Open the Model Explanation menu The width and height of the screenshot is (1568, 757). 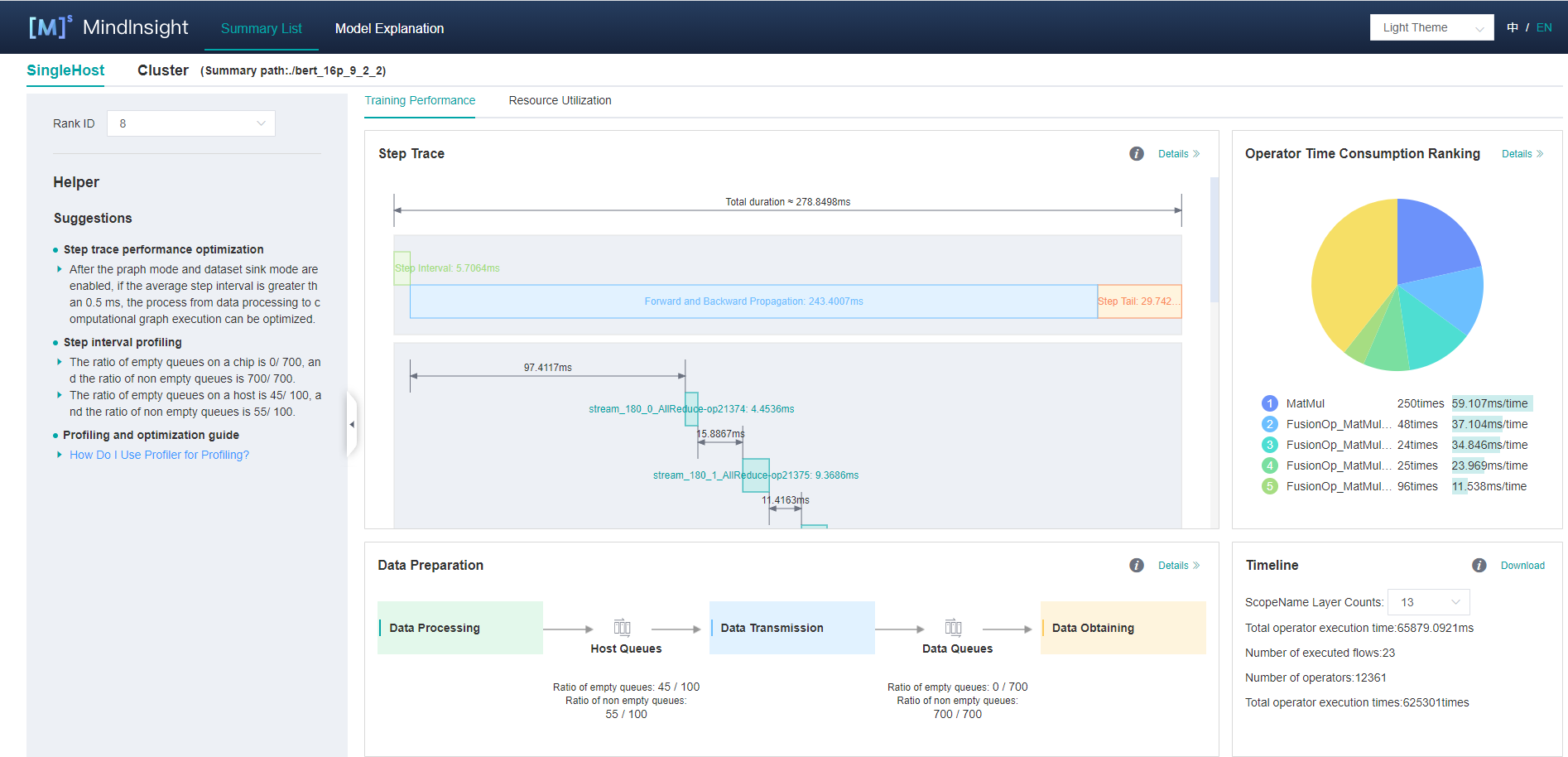[389, 28]
